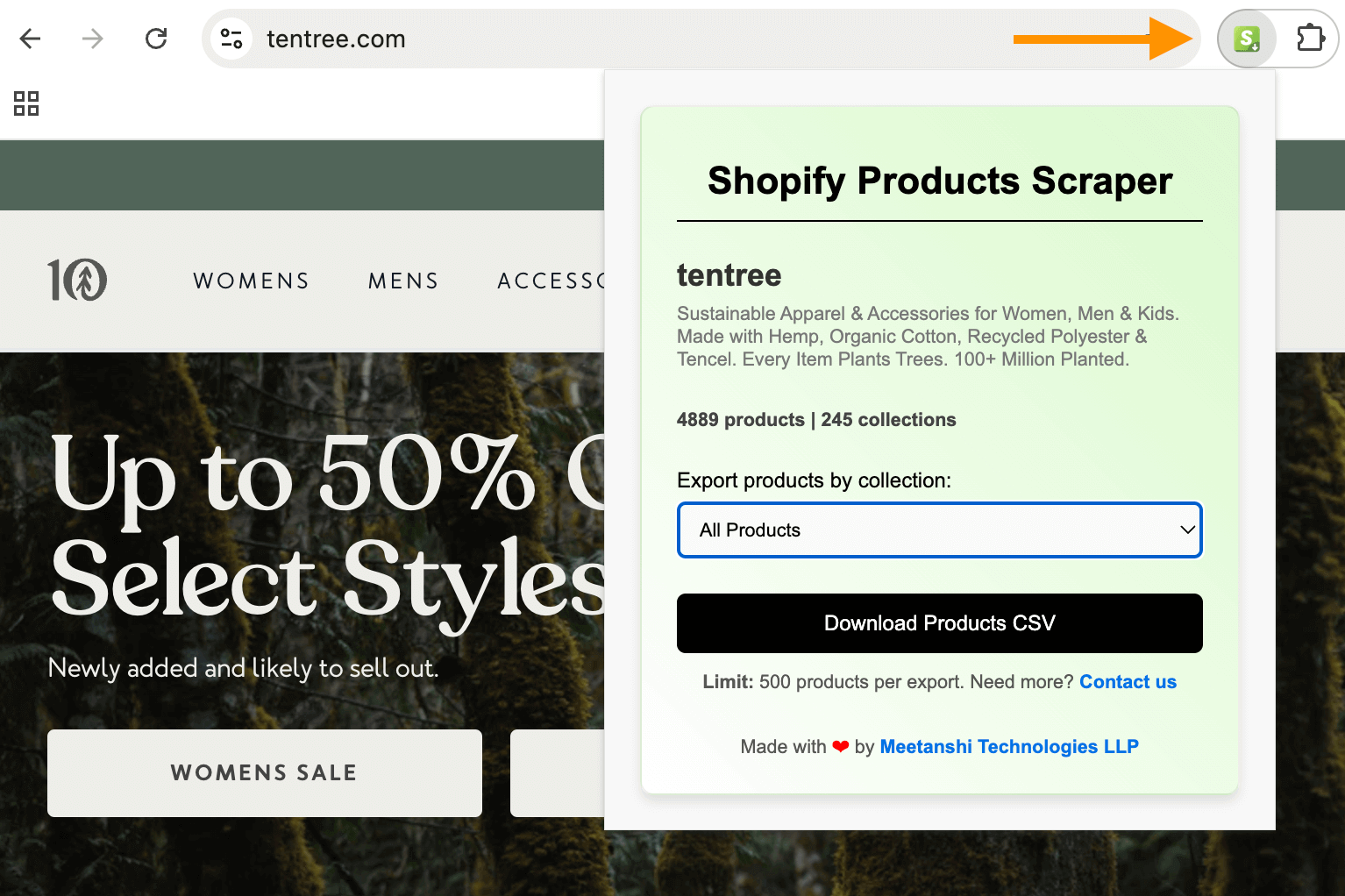Click the 4889 products | 245 collections text
This screenshot has height=896, width=1345.
tap(816, 420)
